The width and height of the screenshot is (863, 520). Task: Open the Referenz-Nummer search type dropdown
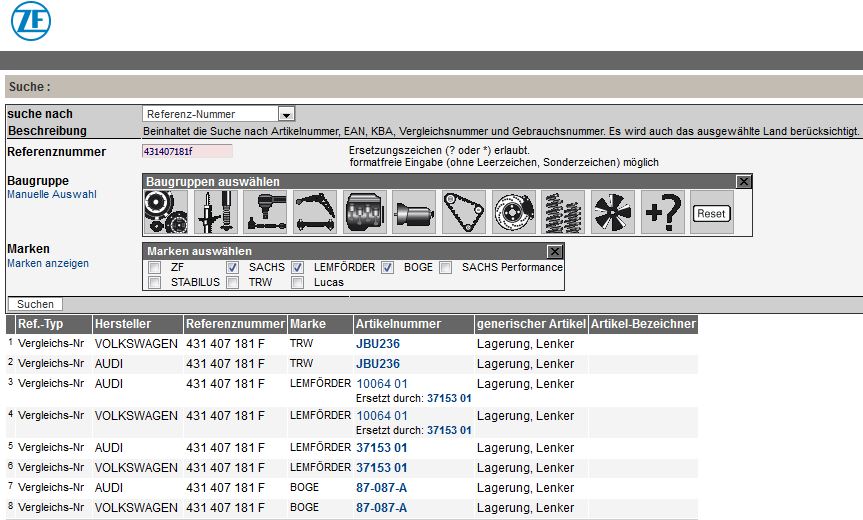(x=287, y=115)
